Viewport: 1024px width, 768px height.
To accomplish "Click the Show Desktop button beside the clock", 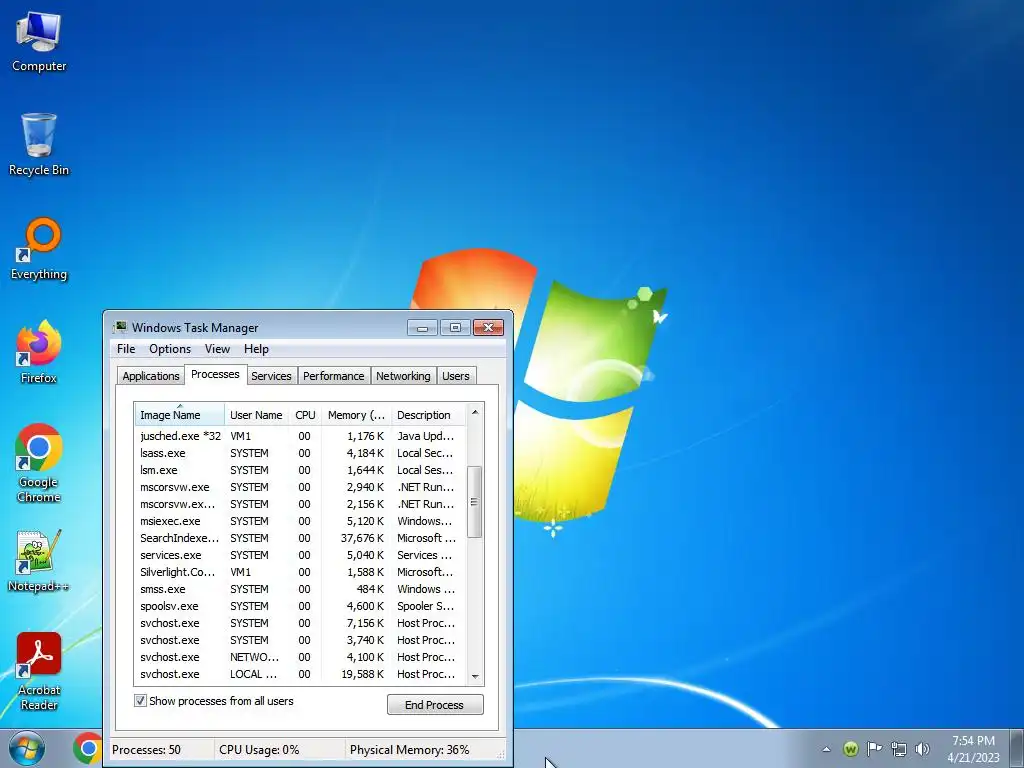I will (x=1017, y=748).
